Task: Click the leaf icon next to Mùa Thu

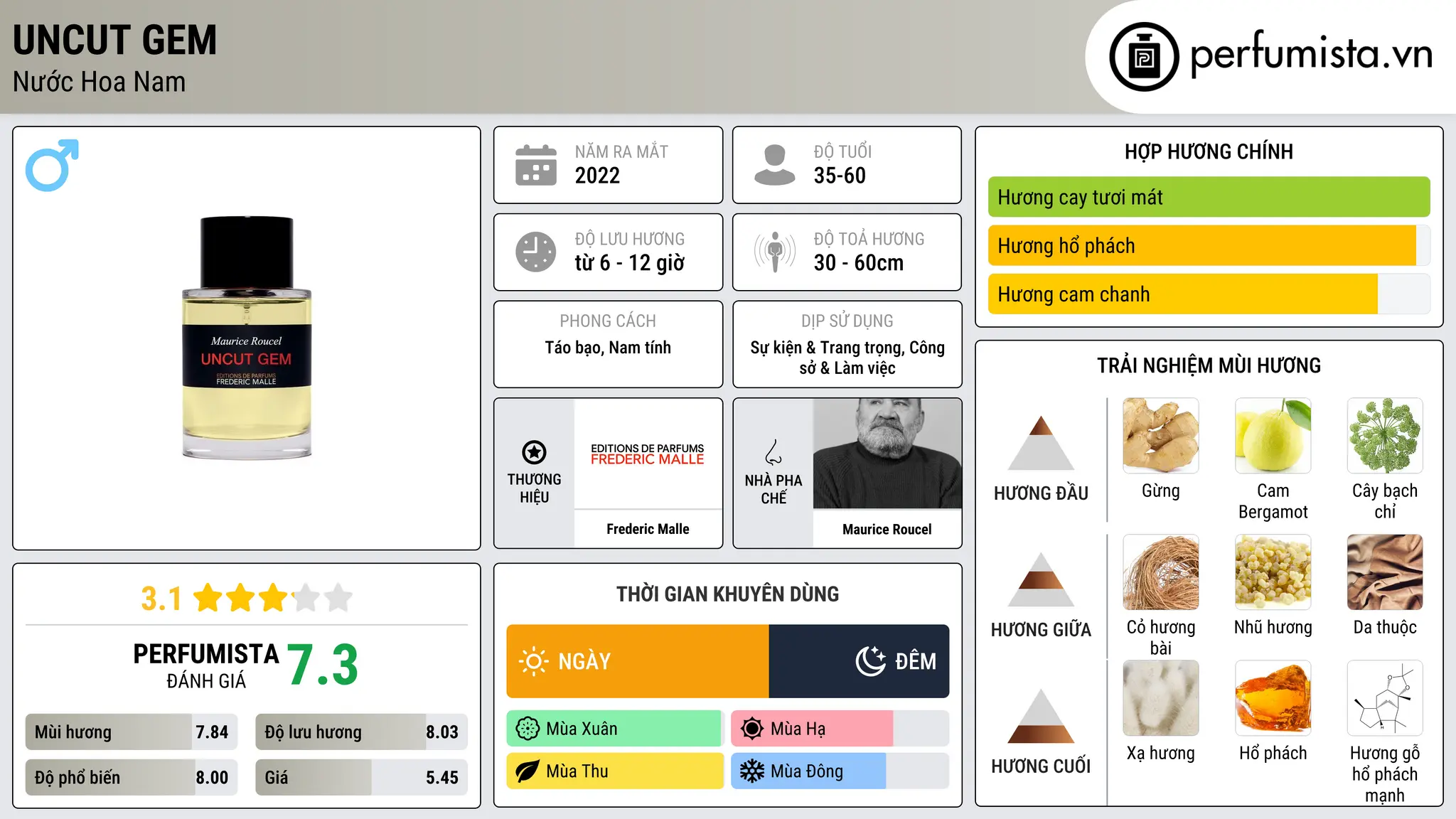Action: 528,771
